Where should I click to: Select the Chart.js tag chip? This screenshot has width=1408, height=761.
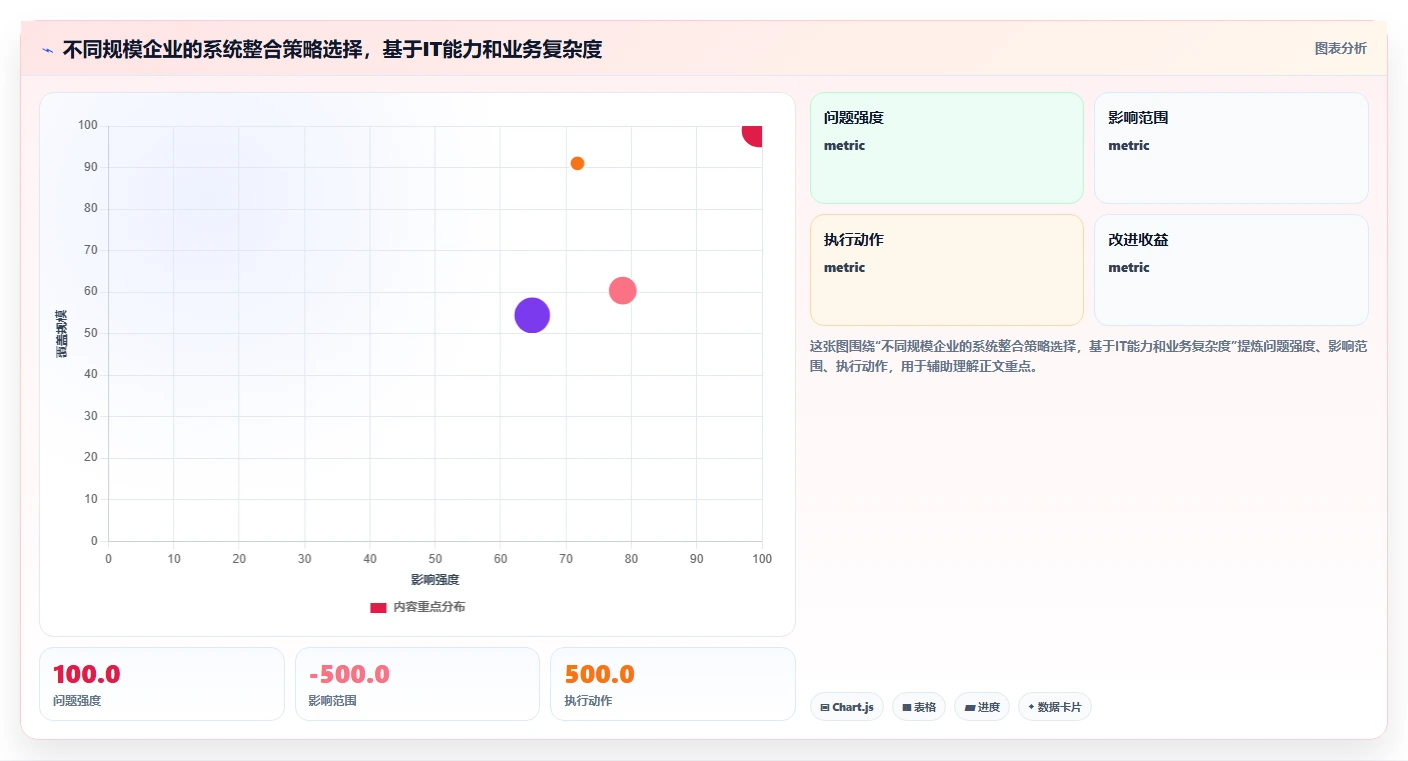click(x=847, y=707)
